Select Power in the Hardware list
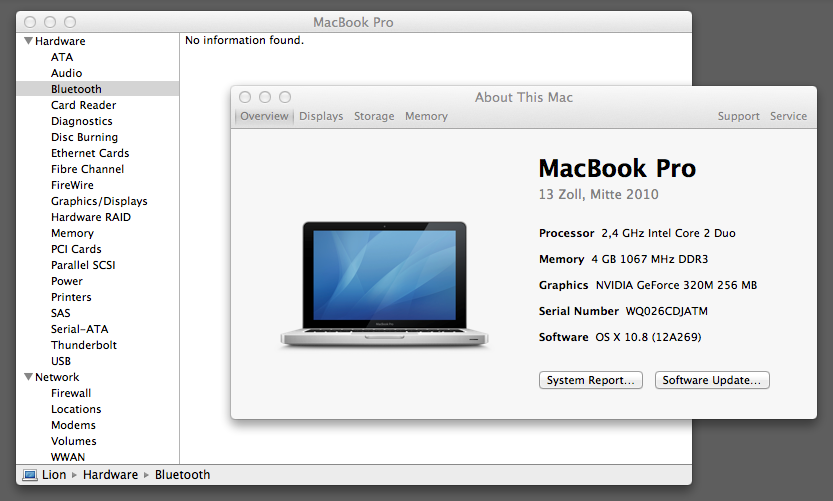Screen dimensions: 833x501 [x=67, y=281]
